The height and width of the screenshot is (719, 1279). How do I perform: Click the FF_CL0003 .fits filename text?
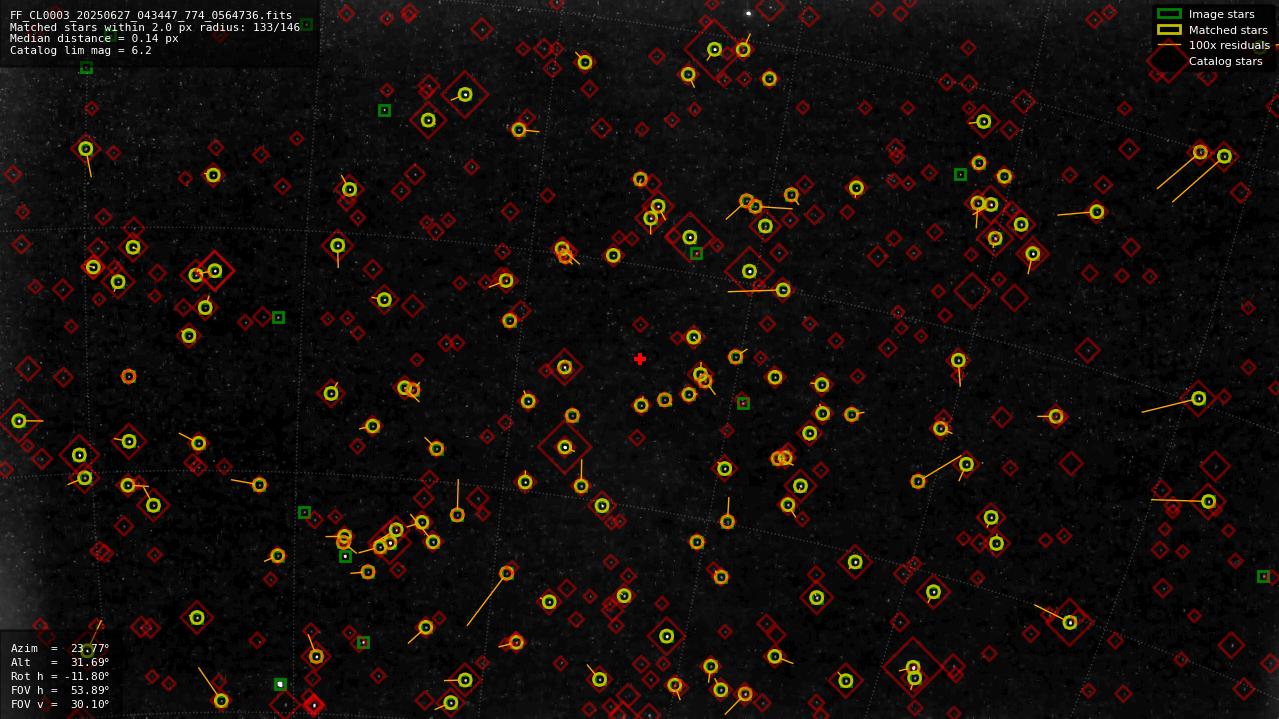(x=151, y=15)
